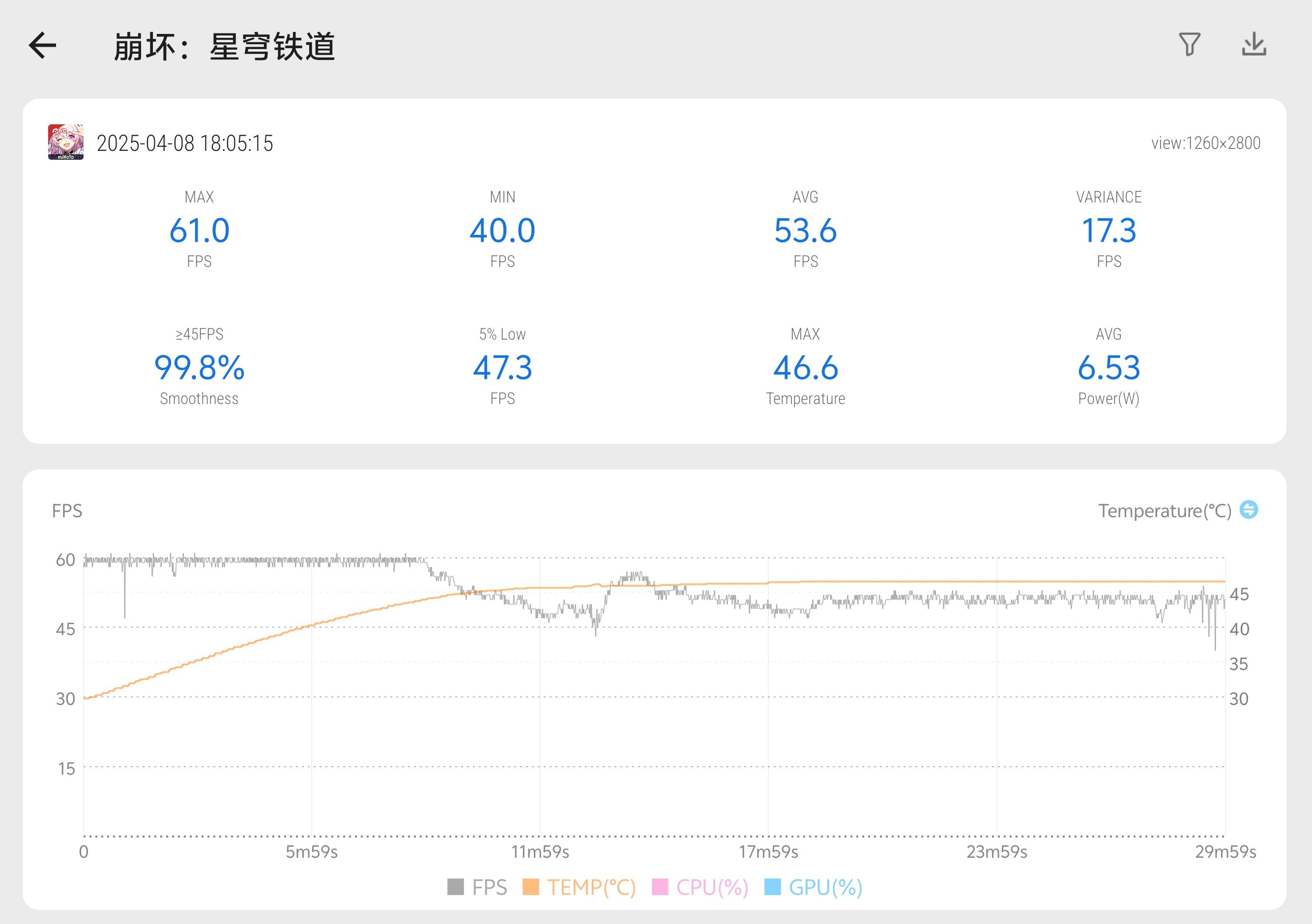The height and width of the screenshot is (924, 1312).
Task: Click the MIN 40.0 FPS value
Action: [502, 231]
